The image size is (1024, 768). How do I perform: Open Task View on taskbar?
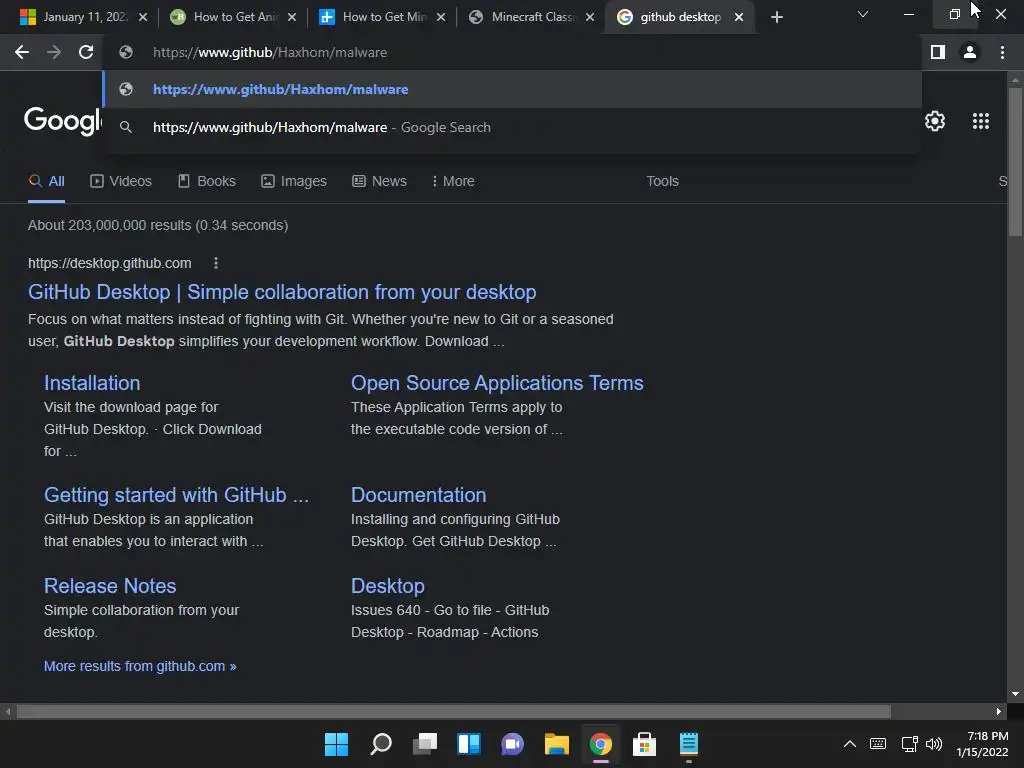[x=425, y=744]
